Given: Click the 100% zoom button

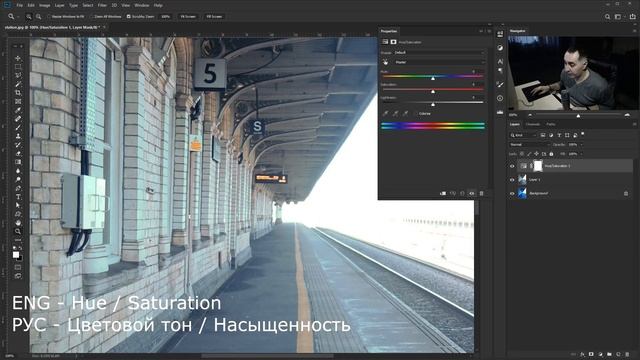Looking at the screenshot, I should pos(165,17).
